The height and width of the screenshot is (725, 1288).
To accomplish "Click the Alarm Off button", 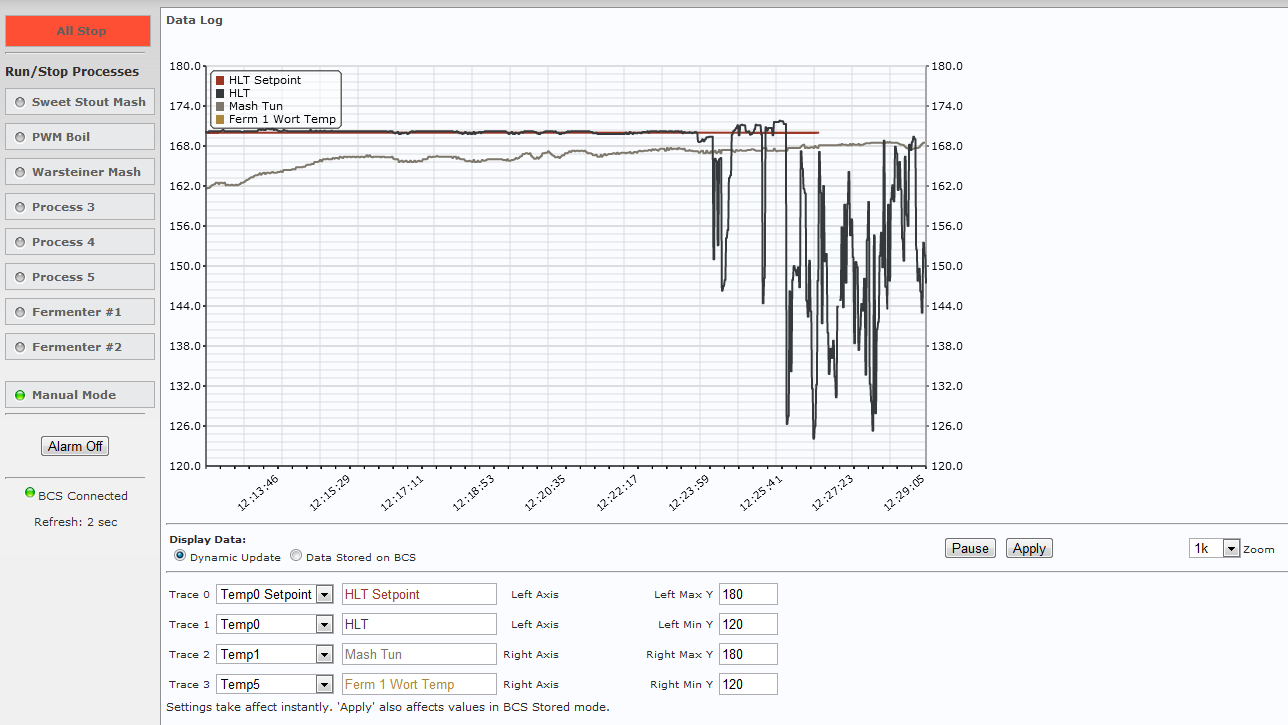I will point(75,446).
